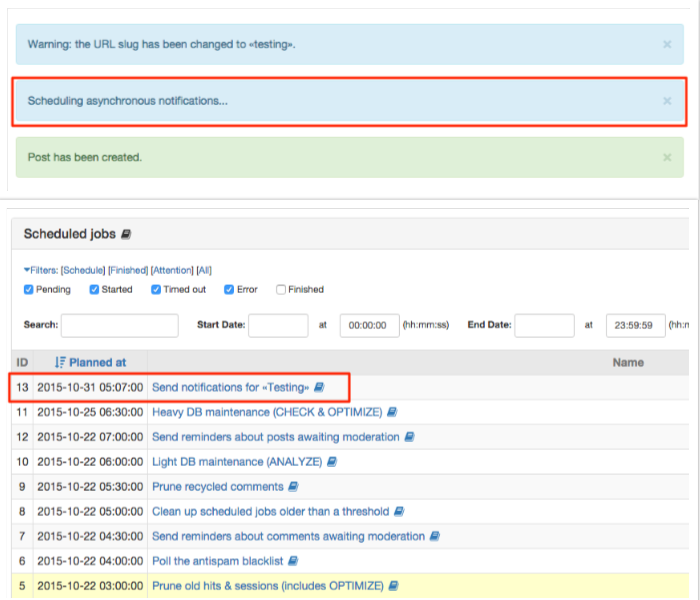Viewport: 700px width, 600px height.
Task: Collapse the Filters section triangle
Action: pos(27,270)
